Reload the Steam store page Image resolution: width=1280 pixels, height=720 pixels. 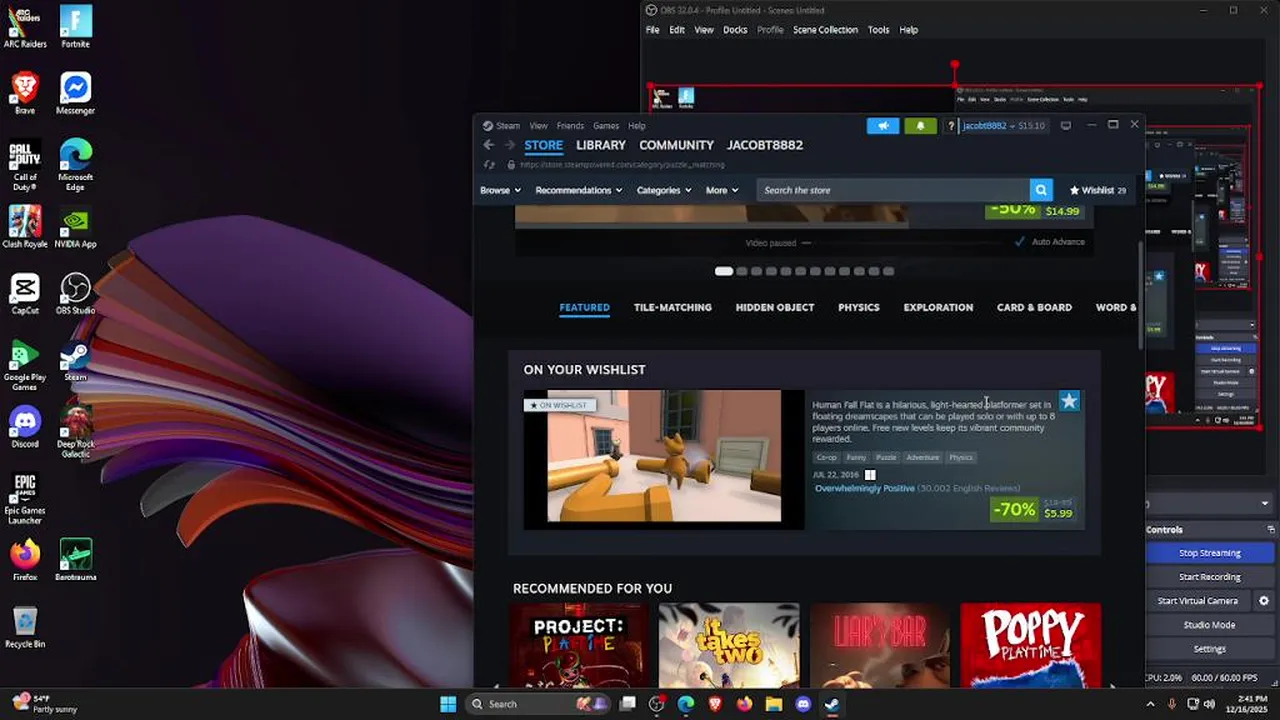pyautogui.click(x=489, y=165)
